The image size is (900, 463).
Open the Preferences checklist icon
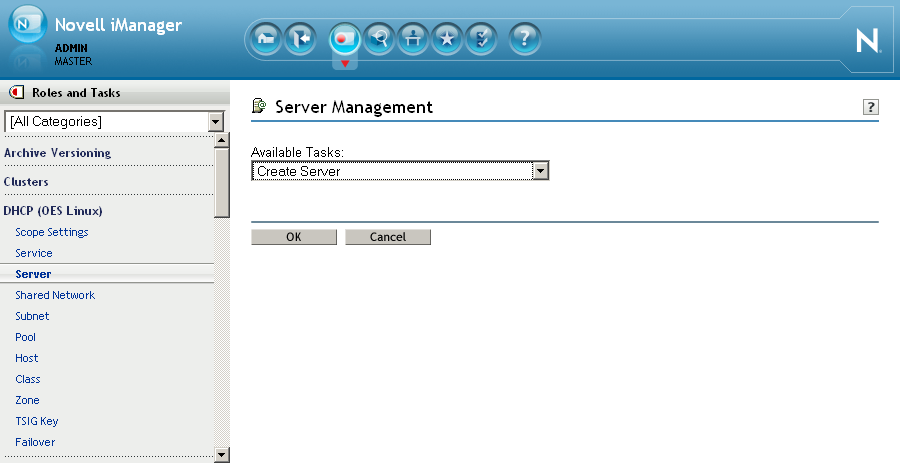tap(481, 39)
